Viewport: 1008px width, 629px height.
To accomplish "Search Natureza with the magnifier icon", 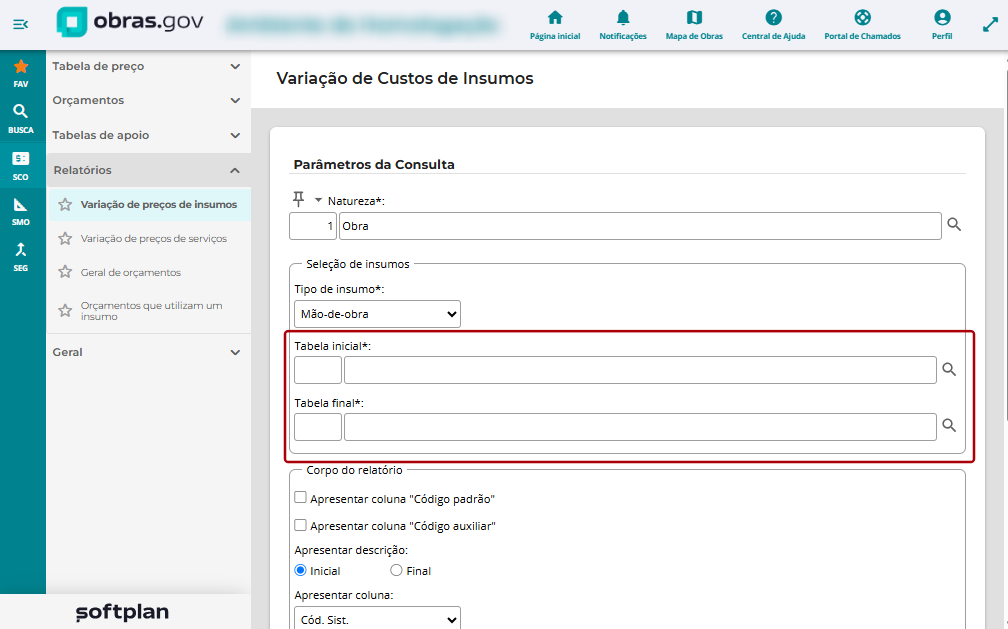I will (954, 224).
